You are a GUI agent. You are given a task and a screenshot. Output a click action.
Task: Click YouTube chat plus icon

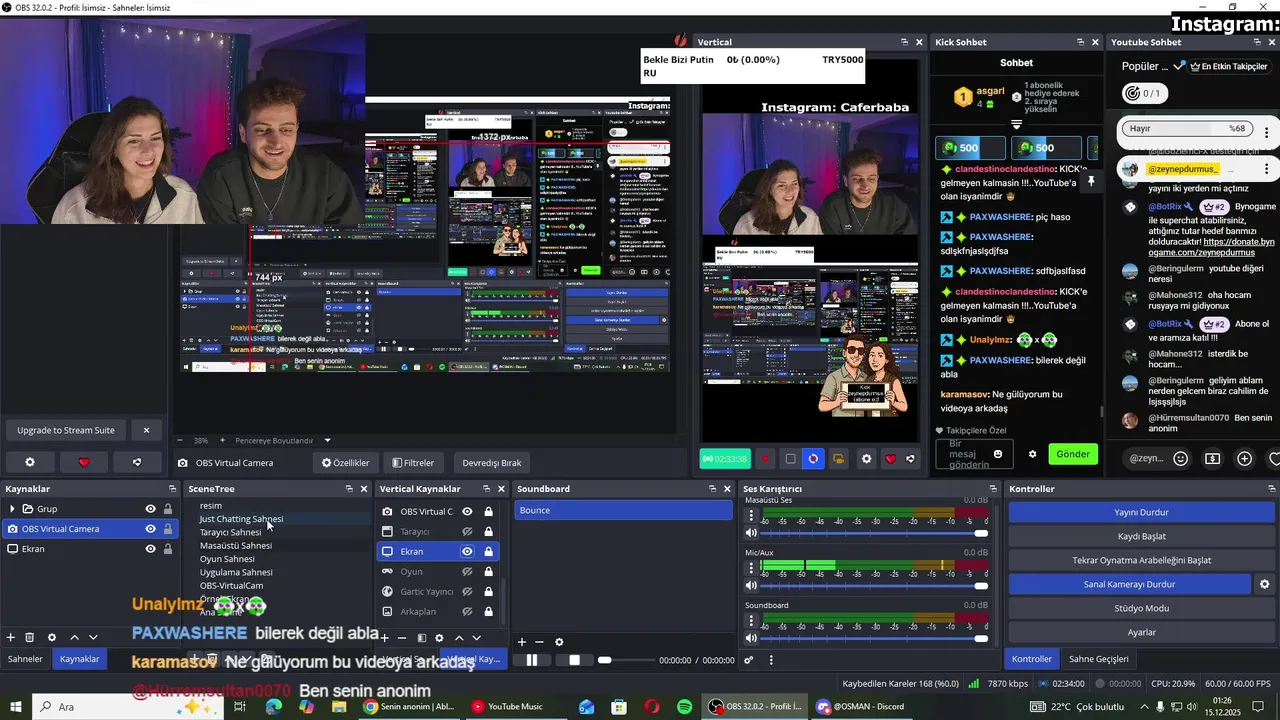(x=1245, y=458)
